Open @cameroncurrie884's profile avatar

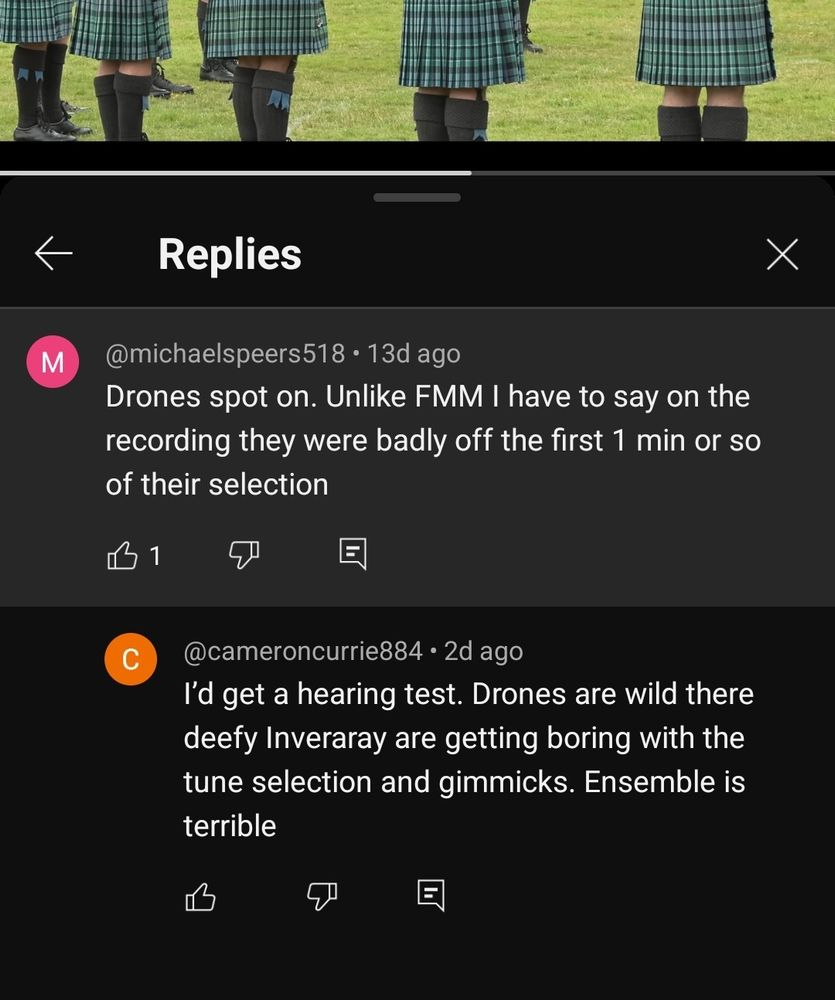(x=131, y=659)
